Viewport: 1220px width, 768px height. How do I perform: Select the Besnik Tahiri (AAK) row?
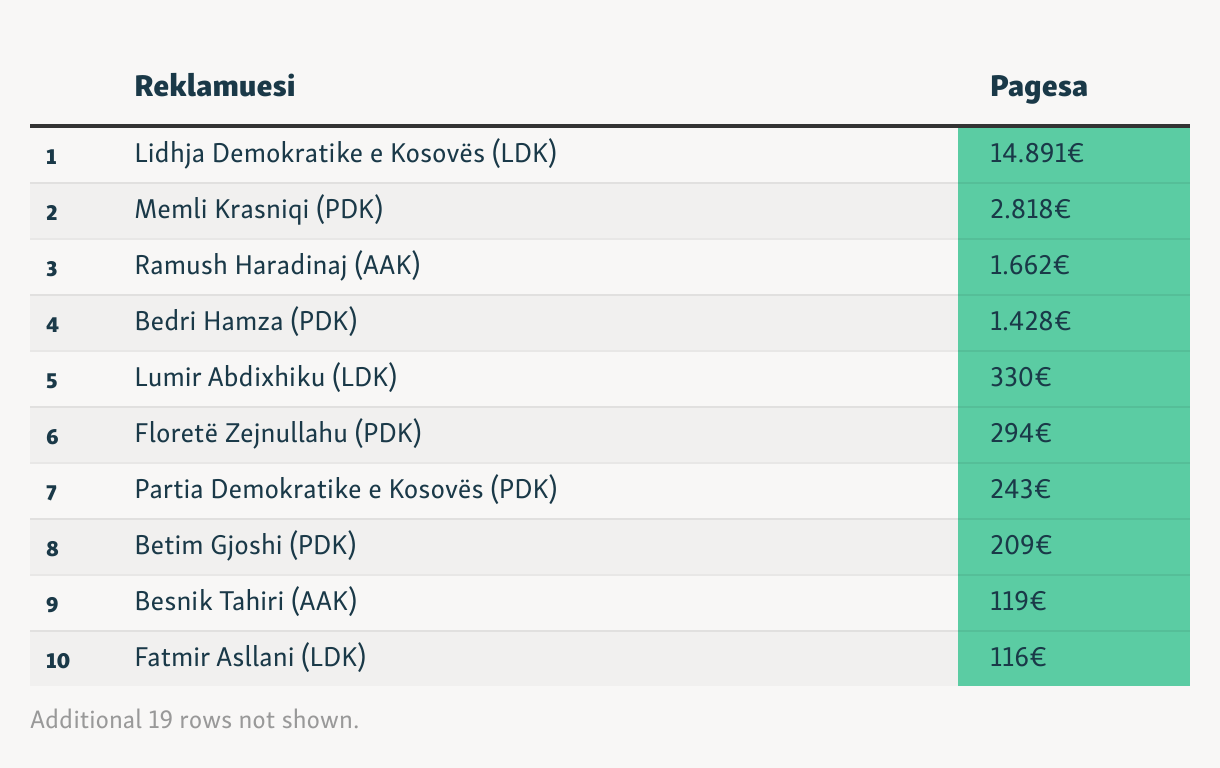610,602
